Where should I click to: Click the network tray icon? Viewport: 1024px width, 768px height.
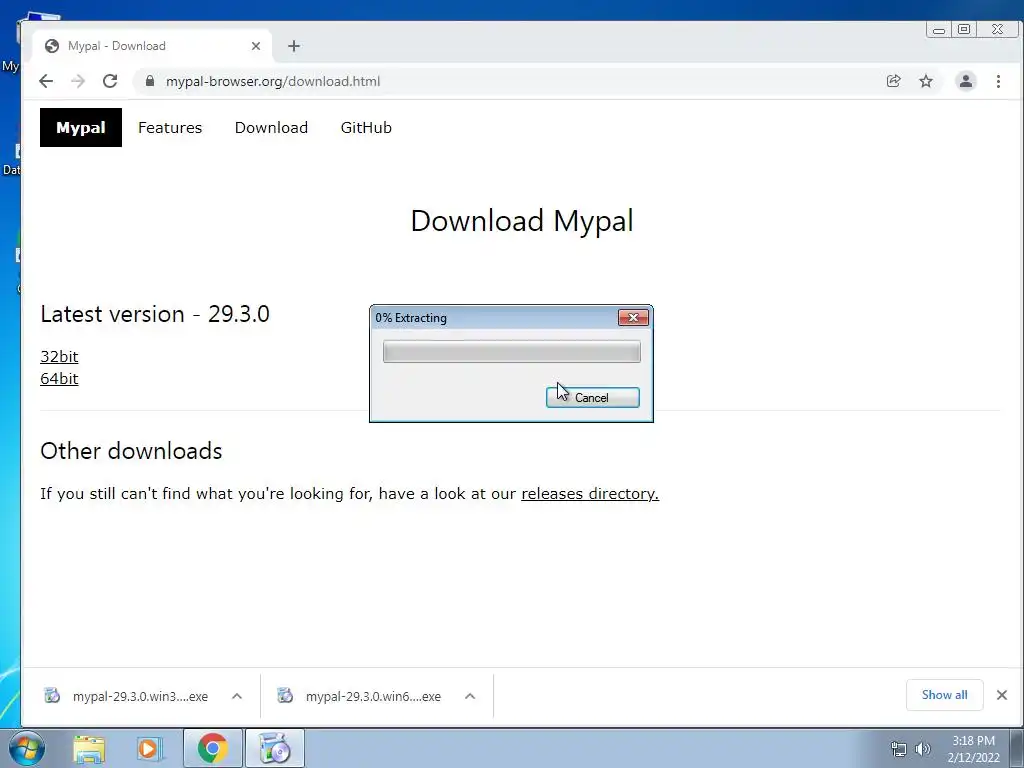[899, 749]
